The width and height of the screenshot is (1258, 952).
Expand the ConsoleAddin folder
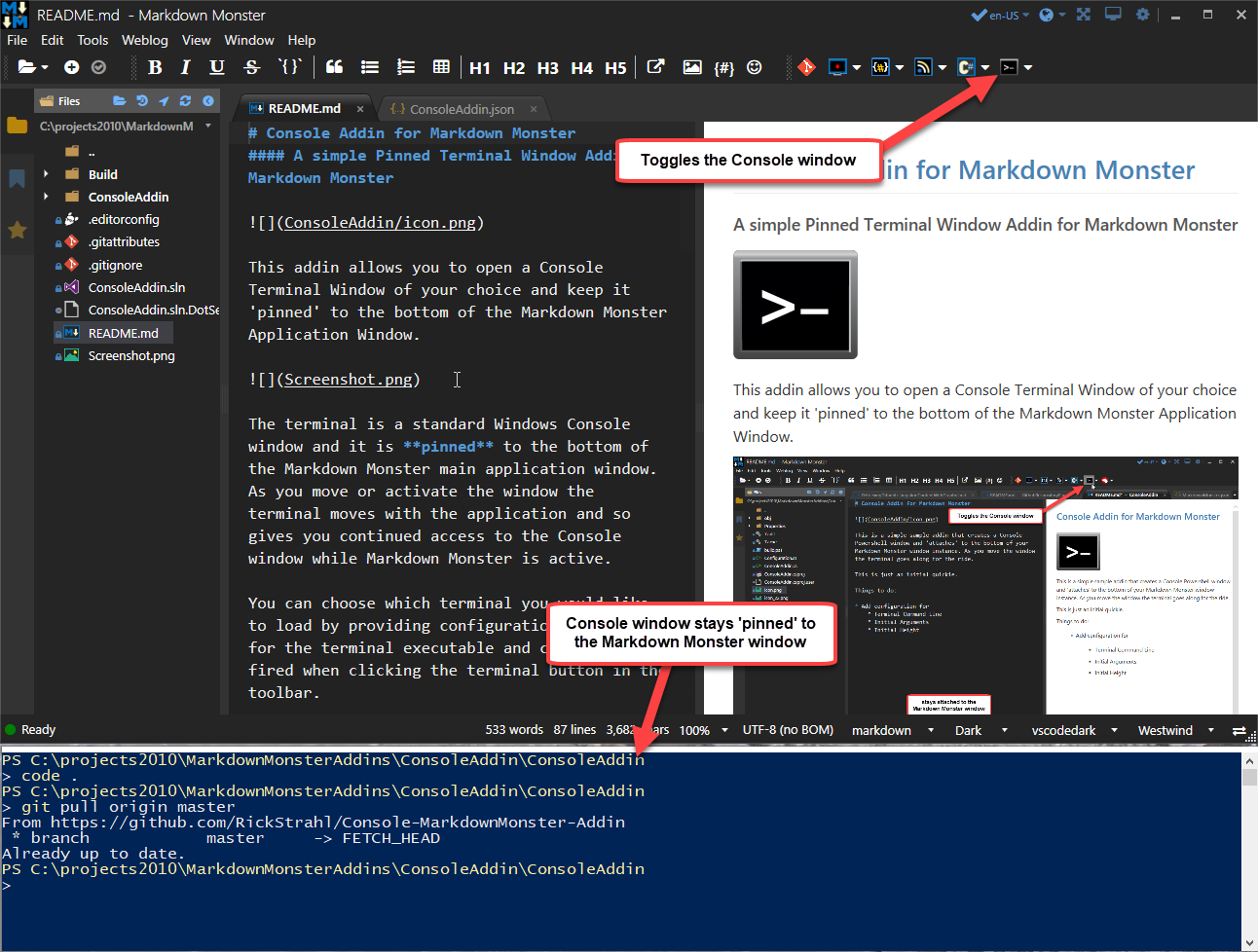(46, 197)
